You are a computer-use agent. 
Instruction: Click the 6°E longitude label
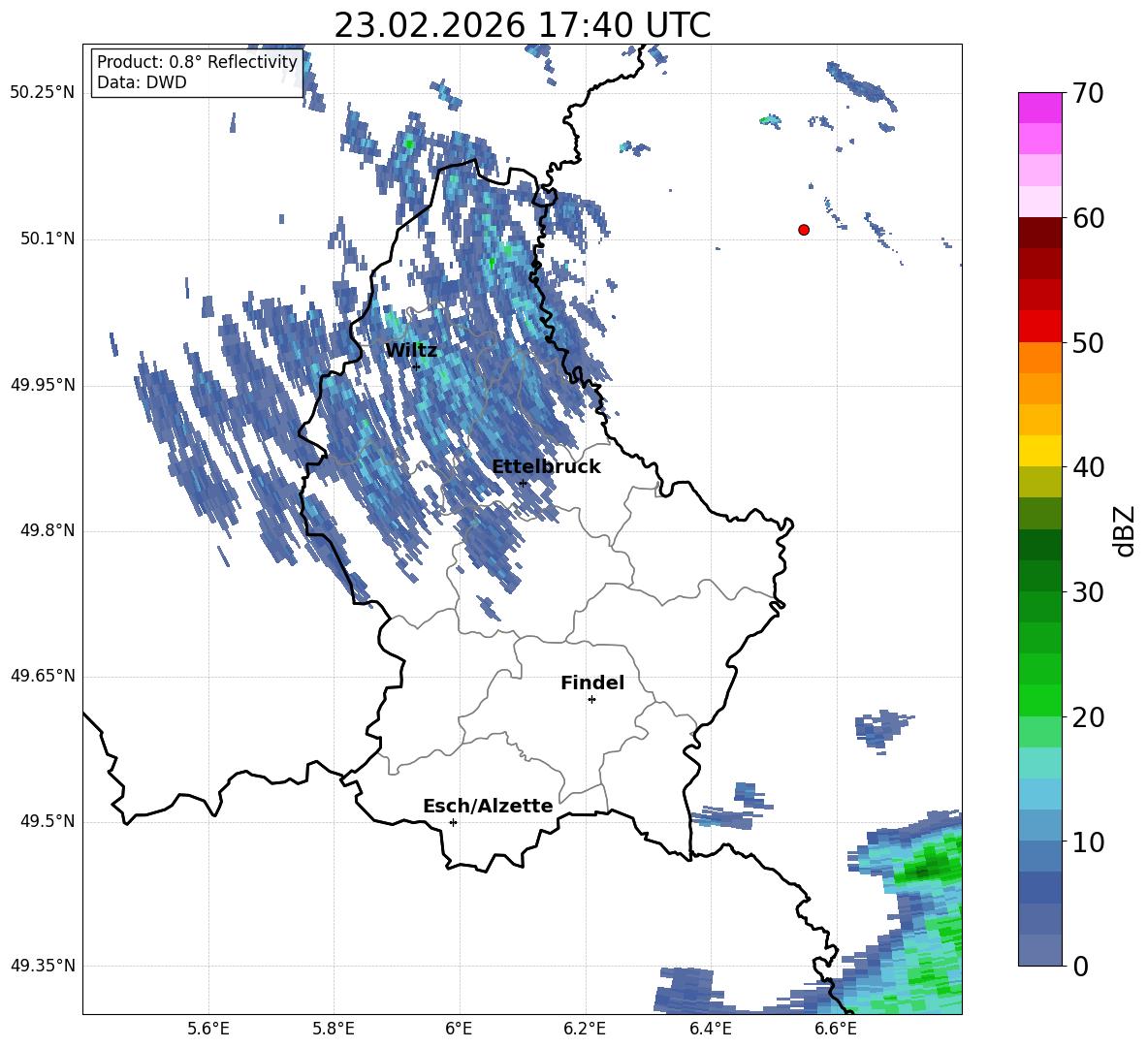pos(459,1029)
